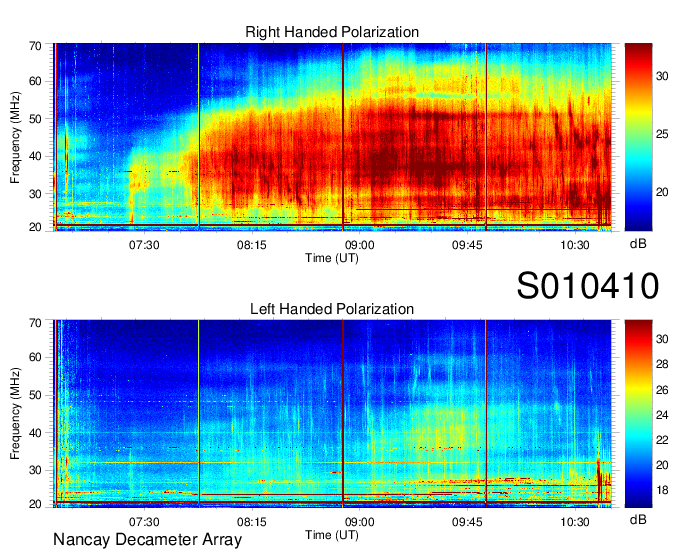Click Time (UT) label under Right Handed plot
Image resolution: width=680 pixels, height=552 pixels.
[332, 258]
